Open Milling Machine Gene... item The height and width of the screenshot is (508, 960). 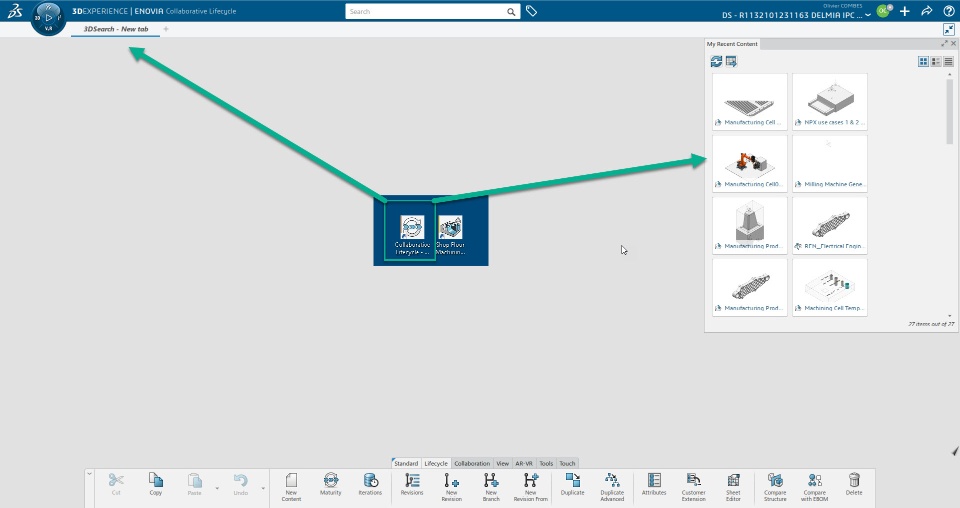[x=830, y=163]
